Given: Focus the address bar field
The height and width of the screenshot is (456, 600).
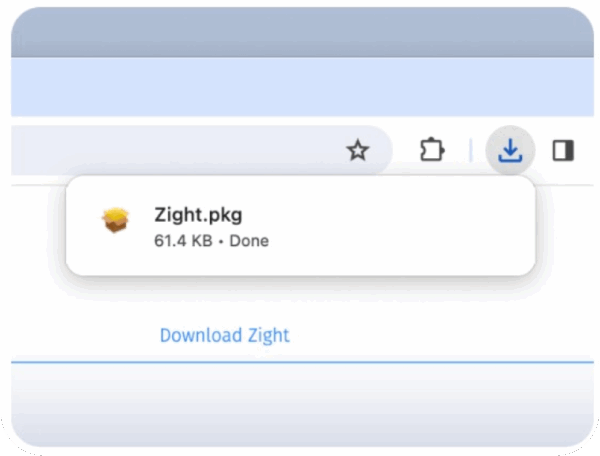Looking at the screenshot, I should (x=150, y=151).
